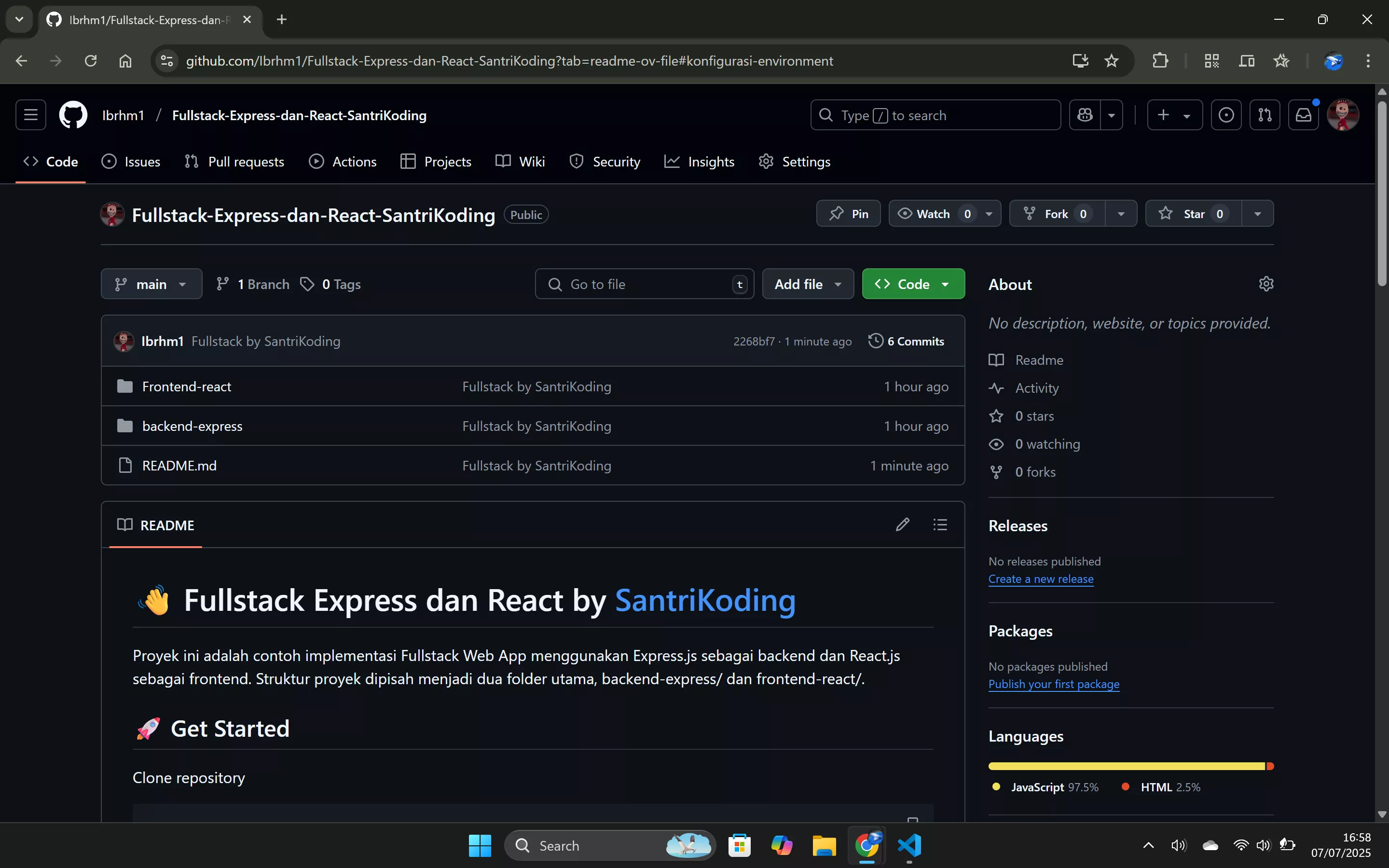The height and width of the screenshot is (868, 1389).
Task: Focus the Type / to search field
Action: tap(935, 115)
